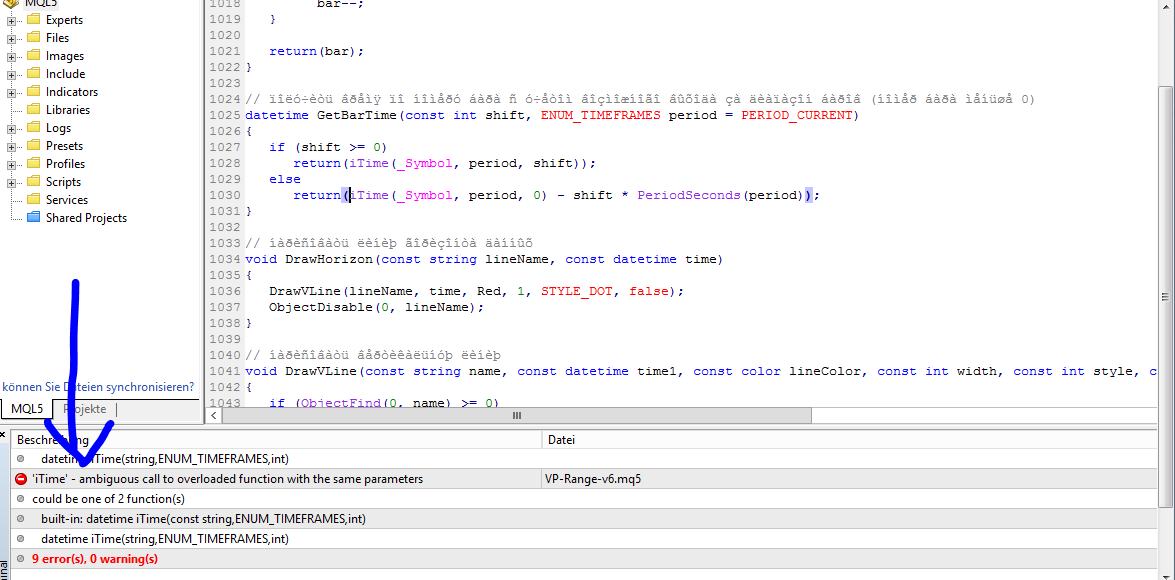Viewport: 1175px width, 580px height.
Task: Expand the Files tree node
Action: point(11,38)
